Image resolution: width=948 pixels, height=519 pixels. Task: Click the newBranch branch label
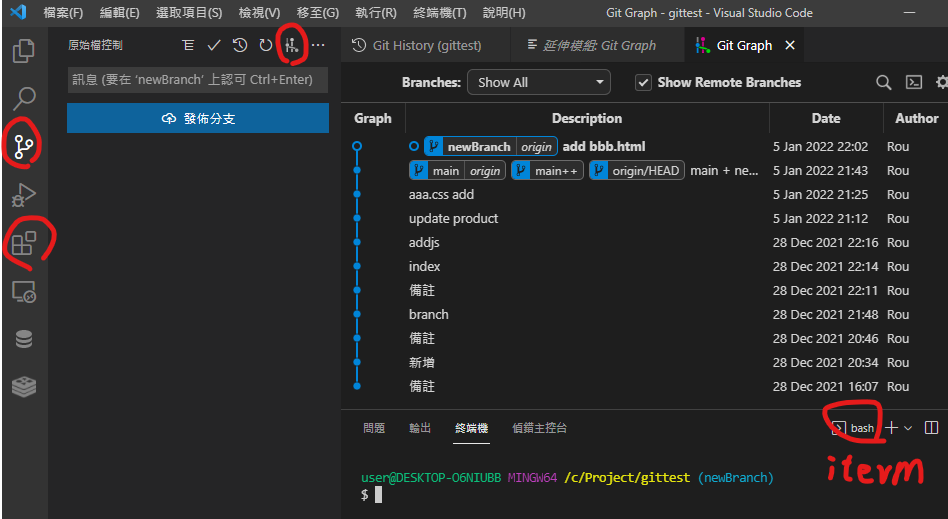coord(478,146)
